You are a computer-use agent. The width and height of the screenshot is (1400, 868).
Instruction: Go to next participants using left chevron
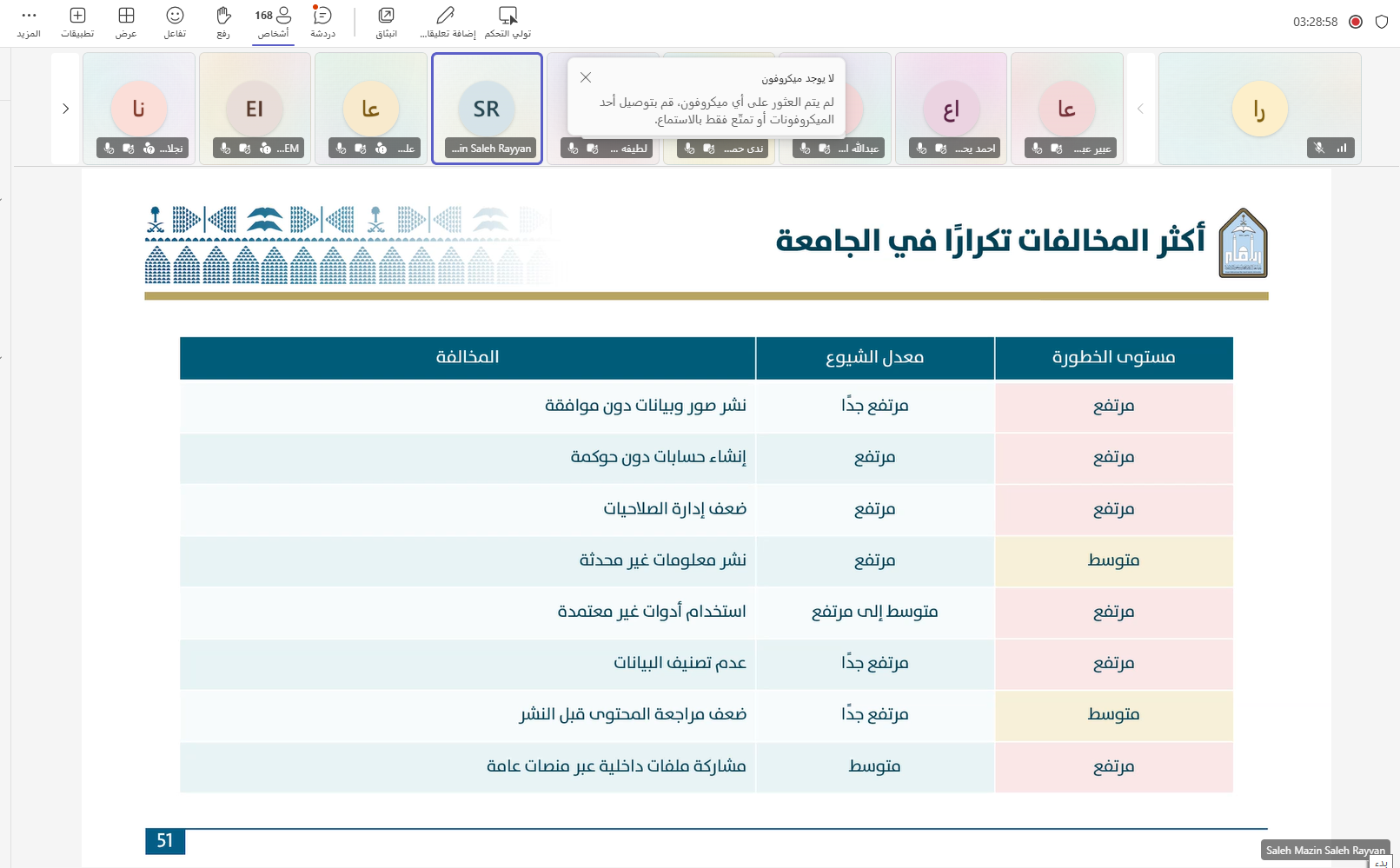pyautogui.click(x=65, y=109)
